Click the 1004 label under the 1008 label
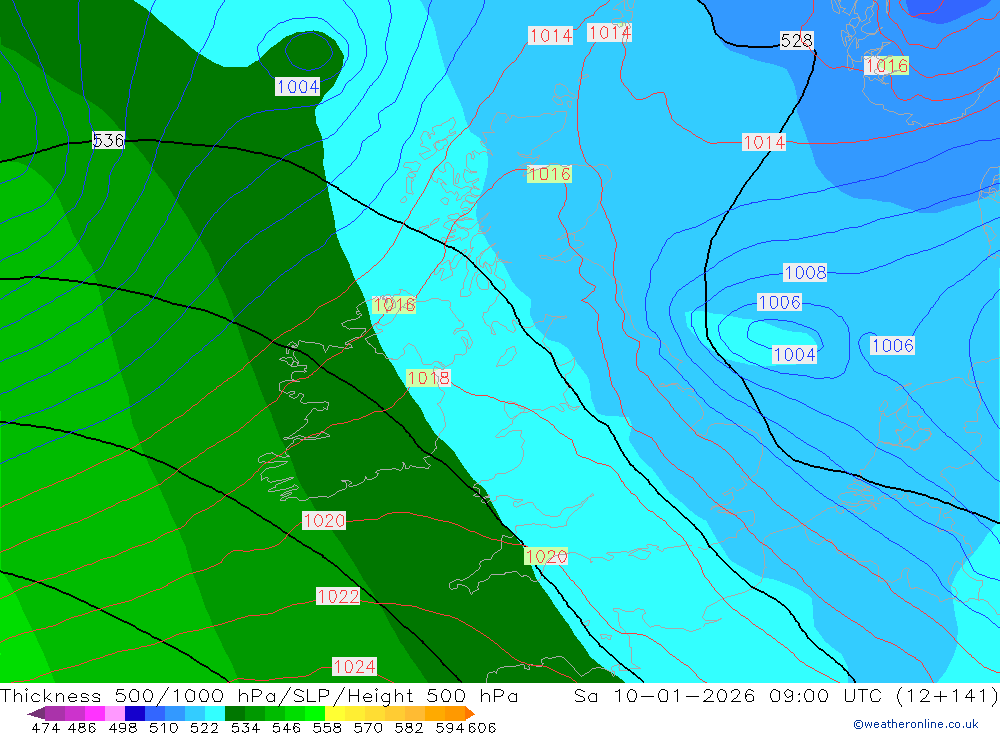This screenshot has width=1000, height=733. click(x=795, y=354)
